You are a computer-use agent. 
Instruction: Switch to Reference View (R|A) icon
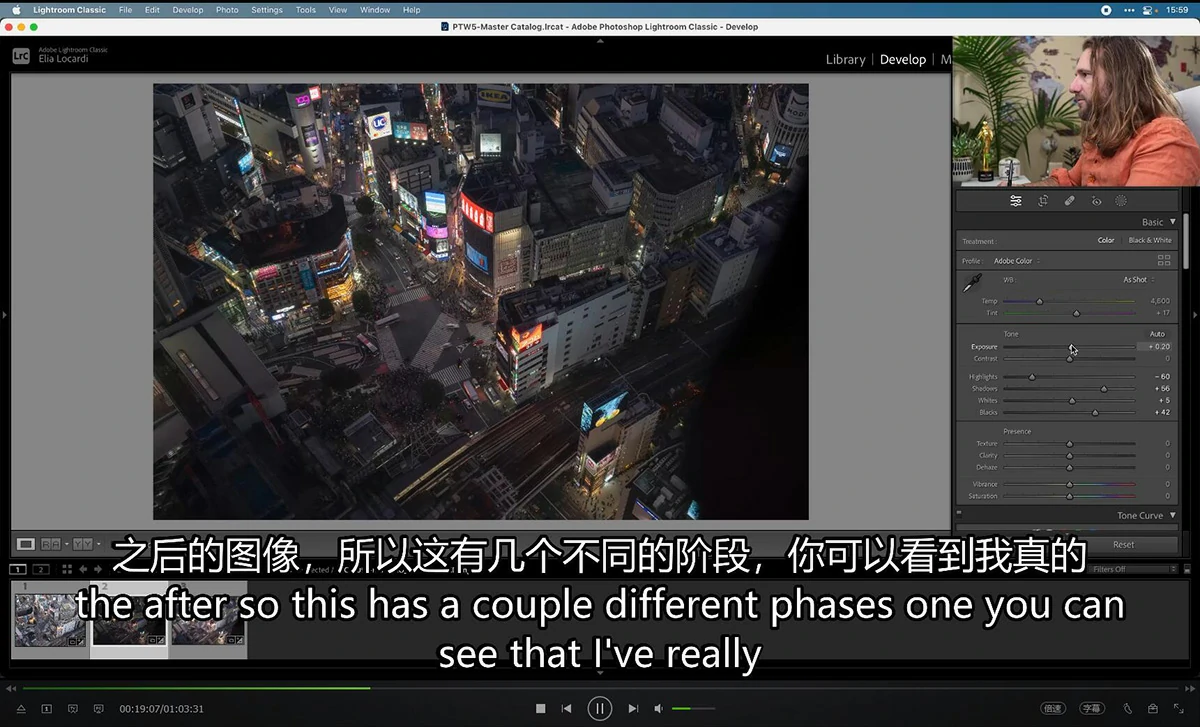coord(50,544)
